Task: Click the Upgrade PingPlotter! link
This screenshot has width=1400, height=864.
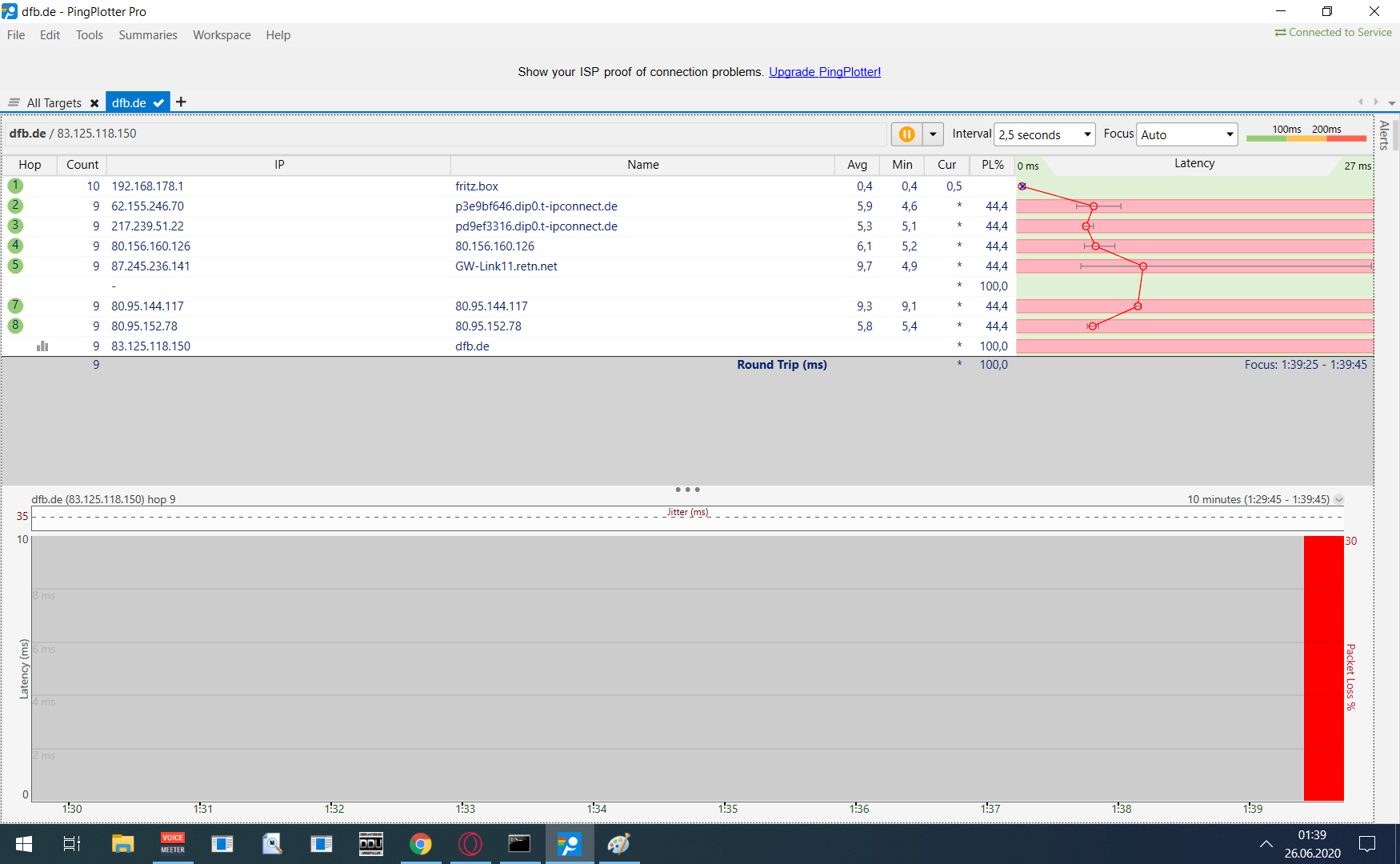Action: (825, 72)
